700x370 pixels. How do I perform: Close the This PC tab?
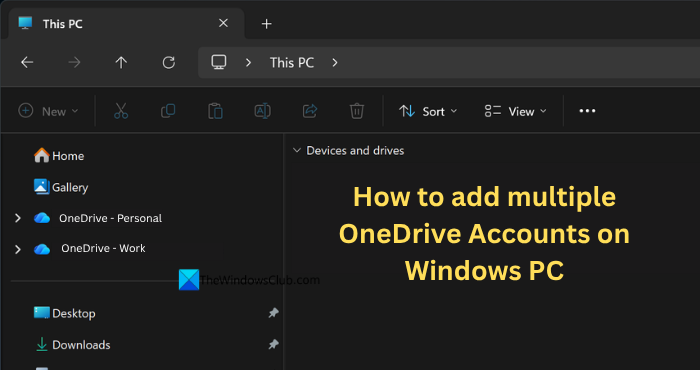click(x=223, y=23)
